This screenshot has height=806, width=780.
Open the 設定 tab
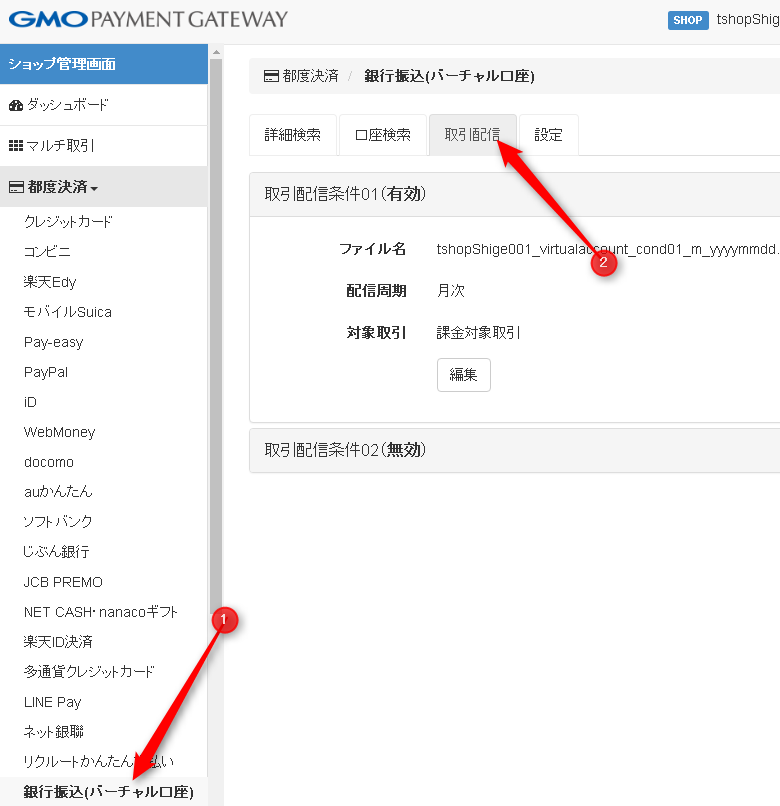tap(548, 135)
